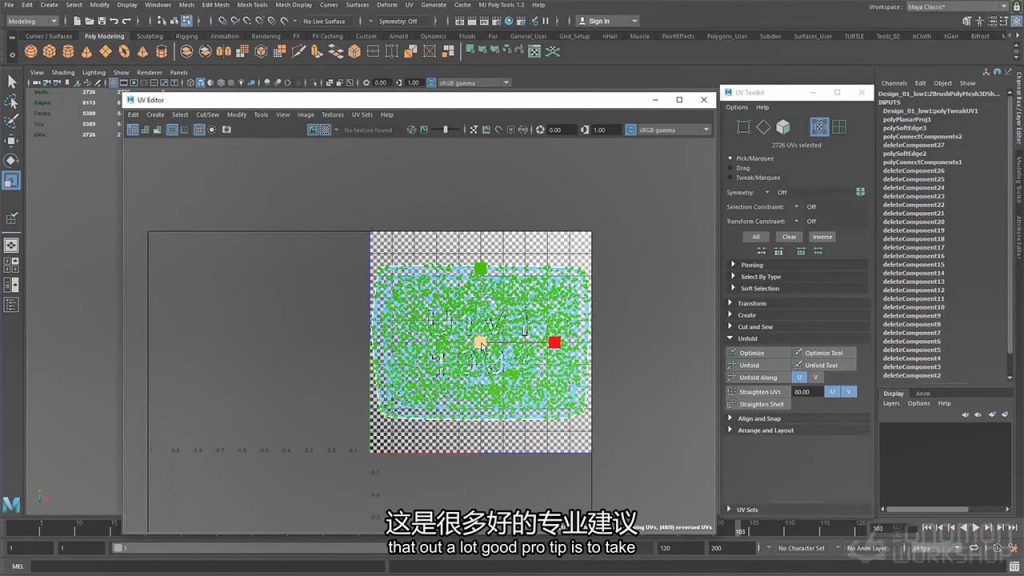Toggle U direction for Unfold Along
1024x576 pixels.
point(799,377)
